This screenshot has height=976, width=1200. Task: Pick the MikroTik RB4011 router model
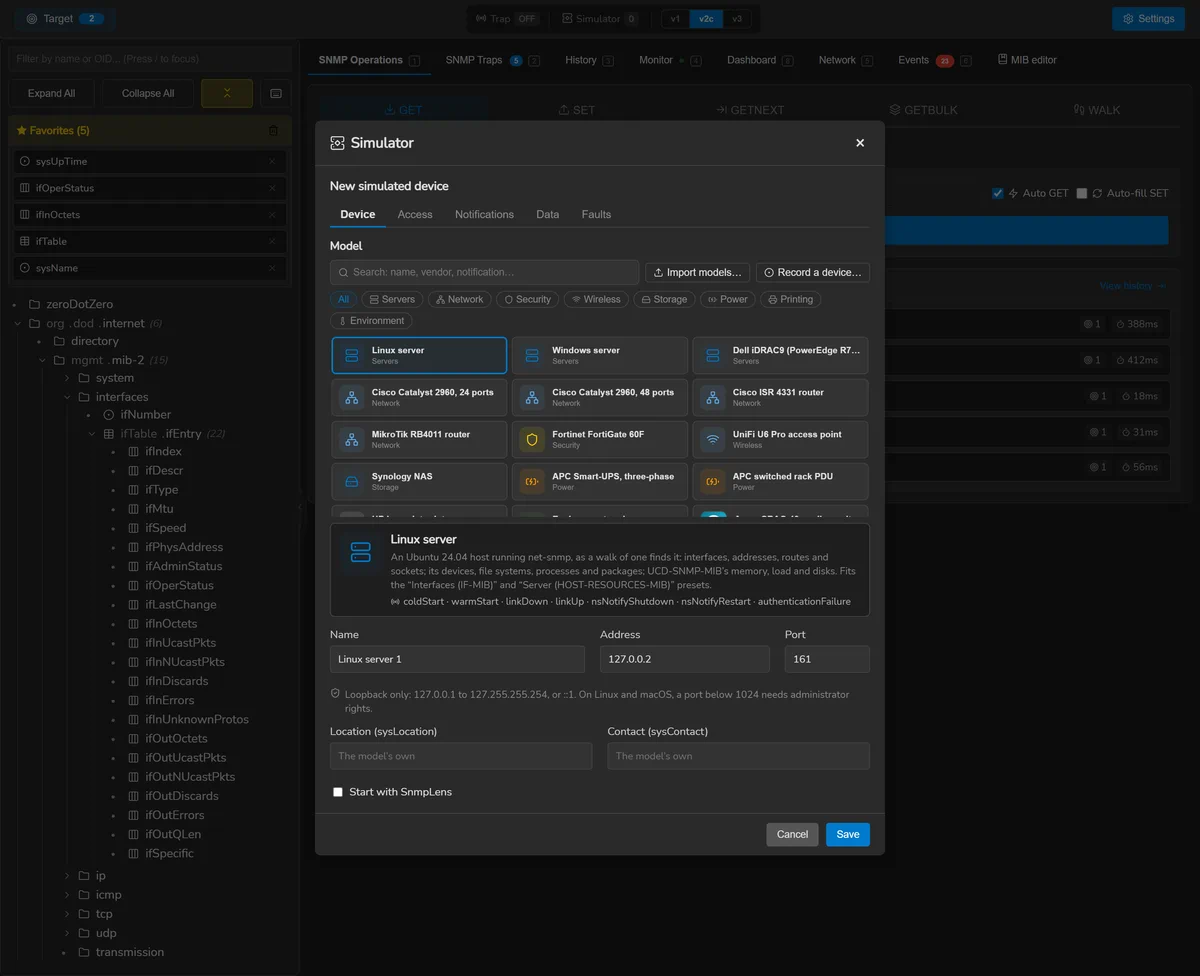tap(419, 439)
